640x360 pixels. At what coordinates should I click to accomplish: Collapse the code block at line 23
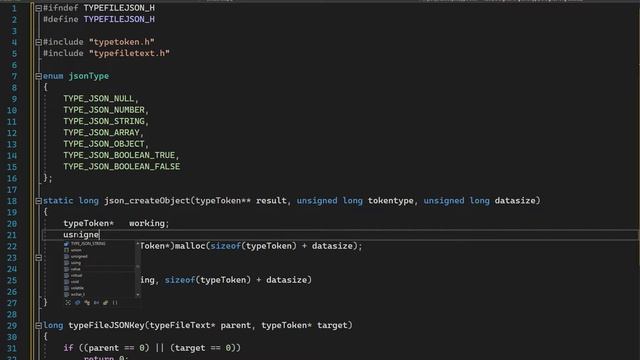click(x=38, y=258)
